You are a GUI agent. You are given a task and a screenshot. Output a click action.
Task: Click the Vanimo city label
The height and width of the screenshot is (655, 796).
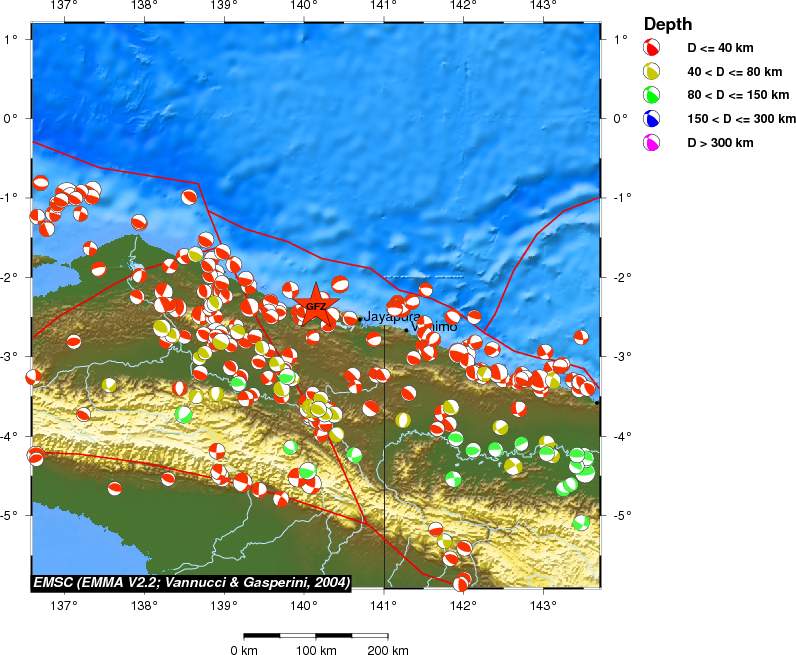435,327
